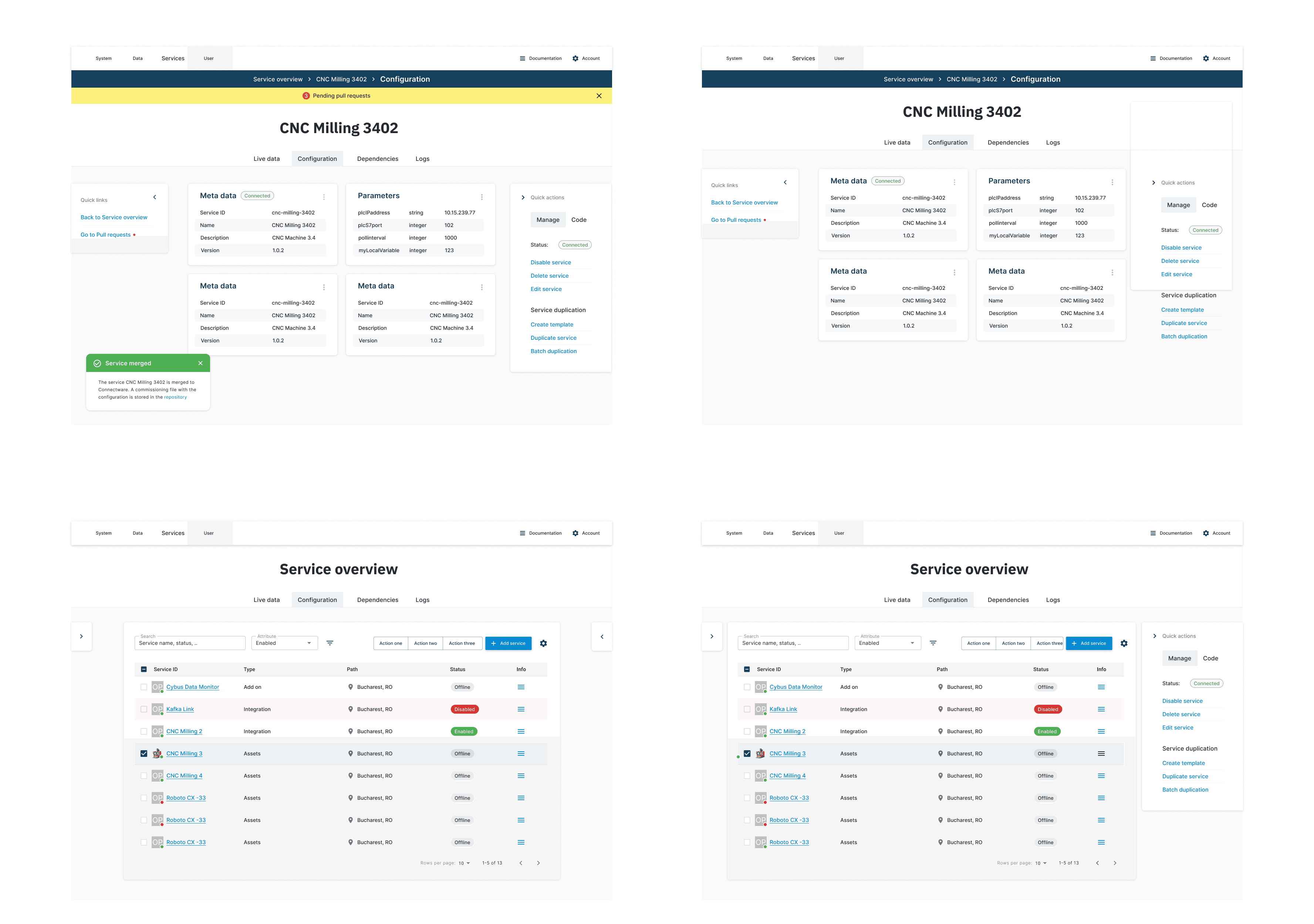The image size is (1314, 924).
Task: Open CNC Milling 4 info icon, bottom-right frame
Action: [x=1101, y=776]
